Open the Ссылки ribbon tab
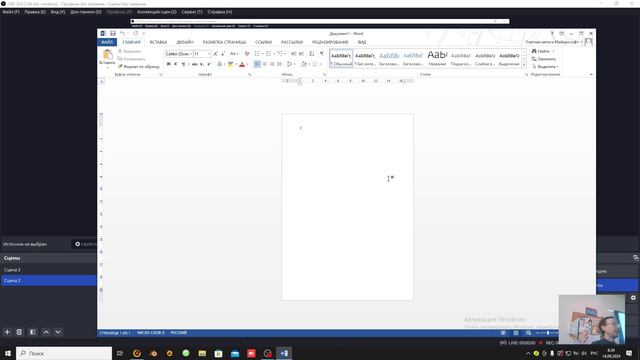 coord(263,42)
